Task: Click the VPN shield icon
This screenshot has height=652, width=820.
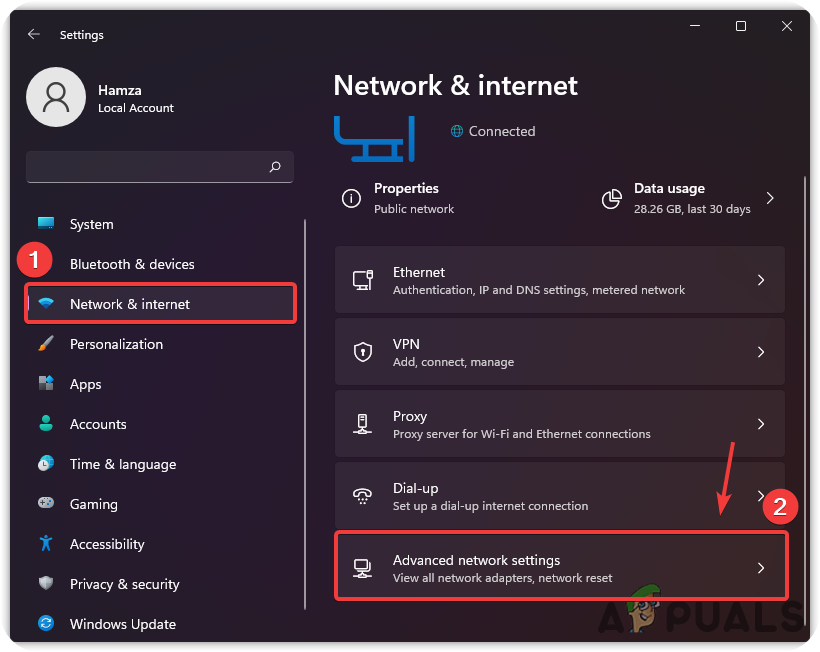Action: click(x=363, y=352)
